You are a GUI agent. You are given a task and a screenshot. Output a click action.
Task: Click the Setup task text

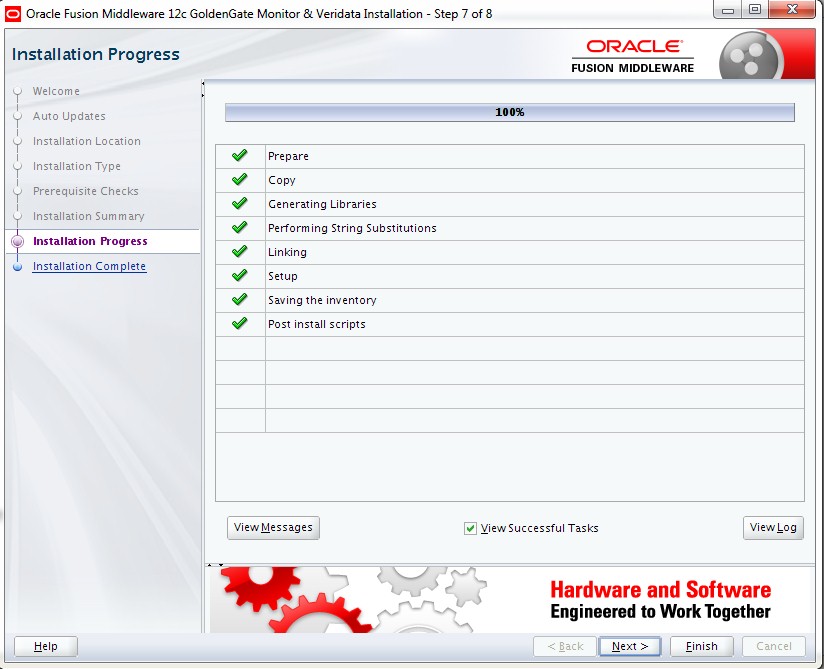click(x=283, y=276)
